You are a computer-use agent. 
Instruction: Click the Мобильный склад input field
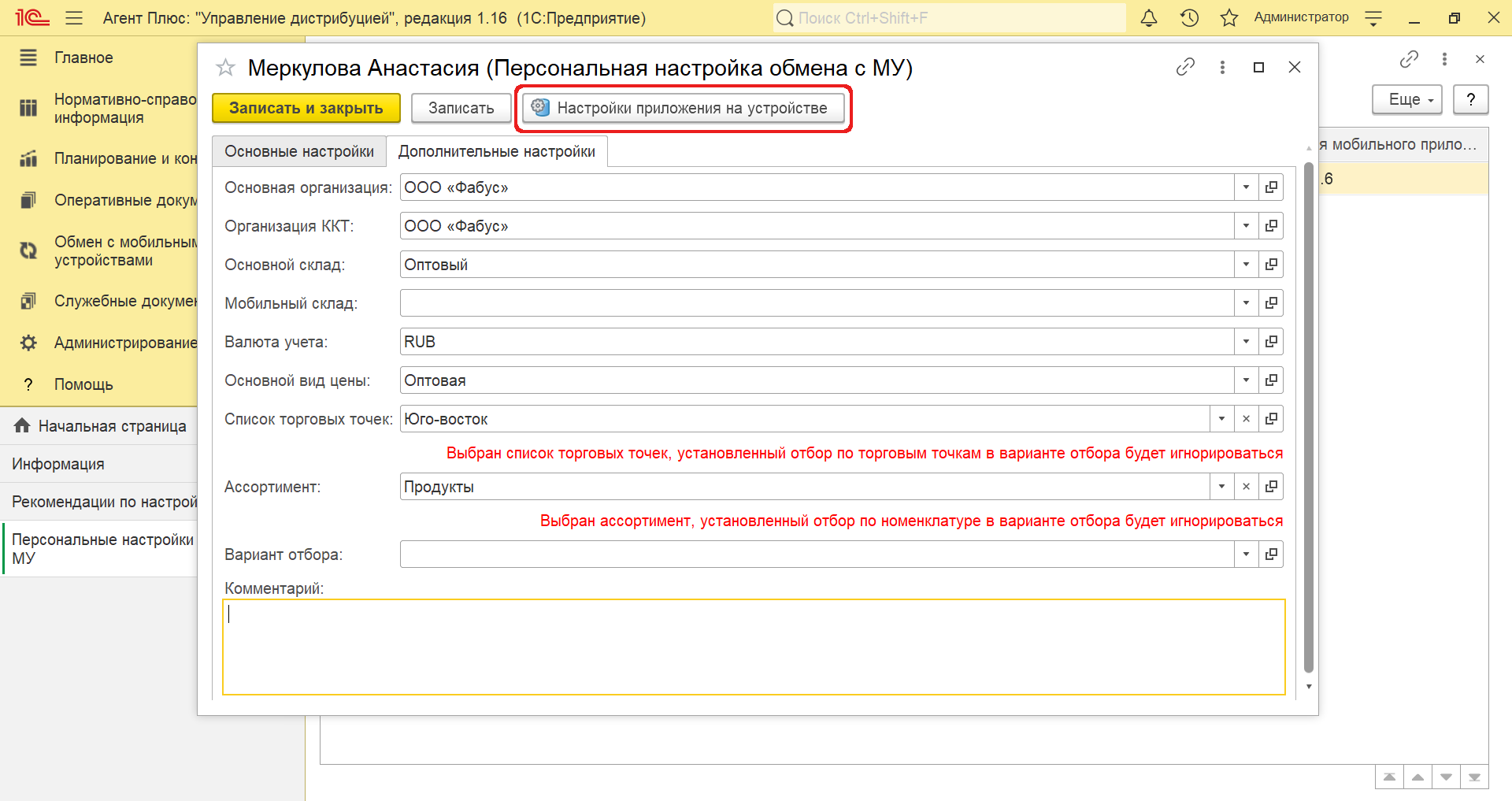point(817,303)
